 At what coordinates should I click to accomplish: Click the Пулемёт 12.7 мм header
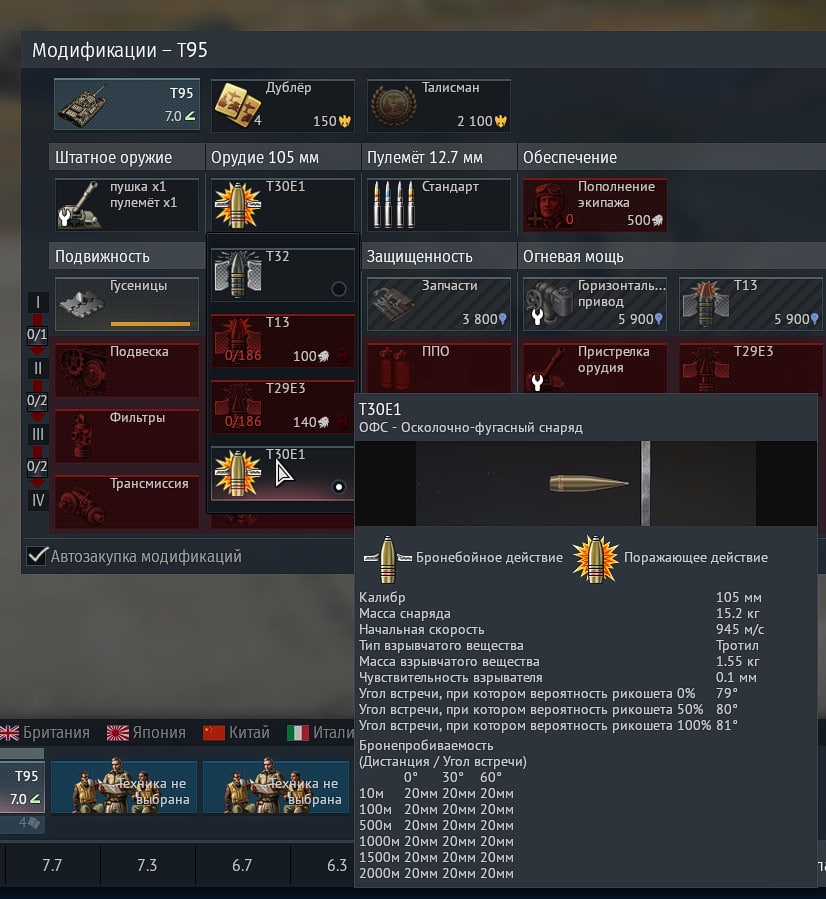(439, 157)
